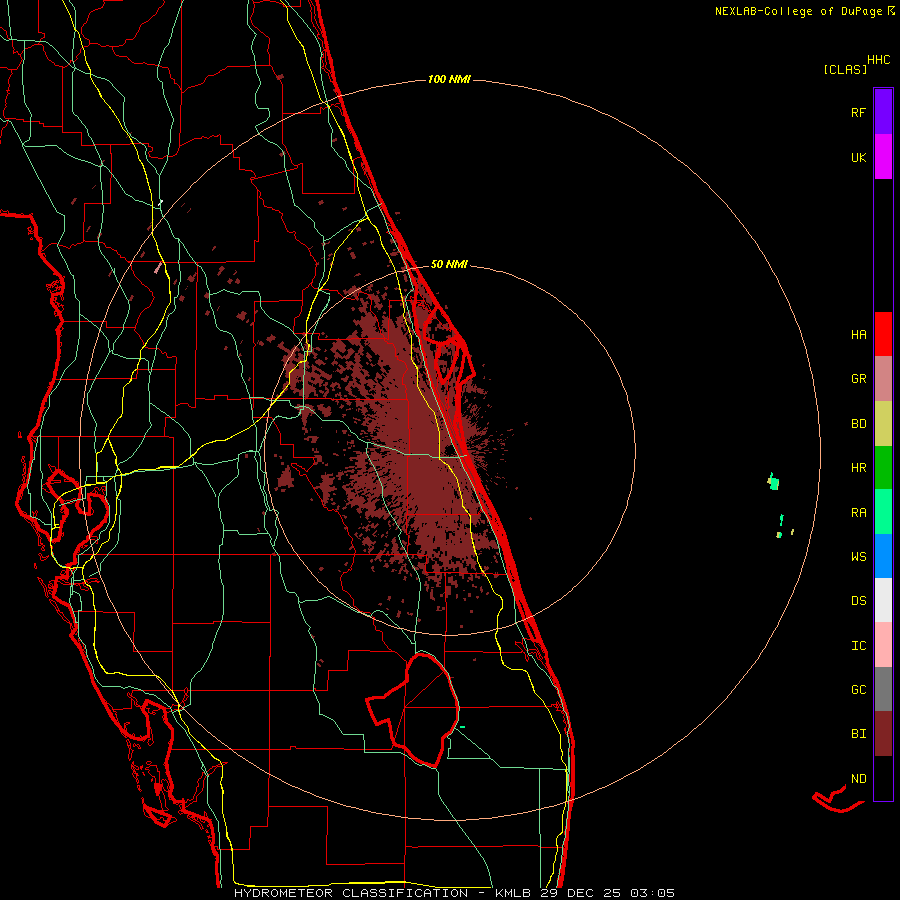Click the 'RF' legend label text

tap(858, 112)
